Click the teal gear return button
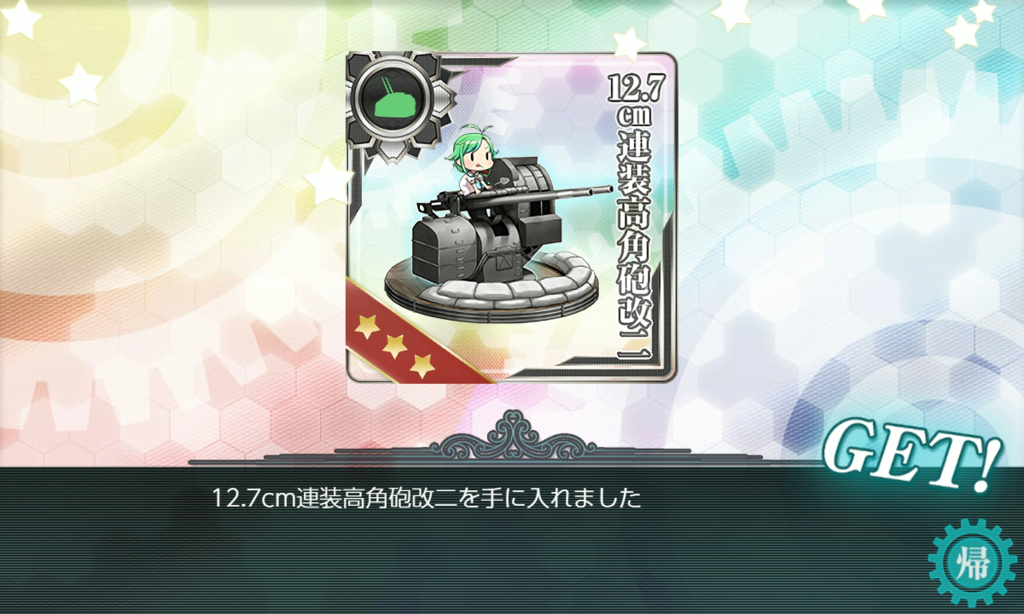Screen dimensions: 1024x614 click(972, 562)
